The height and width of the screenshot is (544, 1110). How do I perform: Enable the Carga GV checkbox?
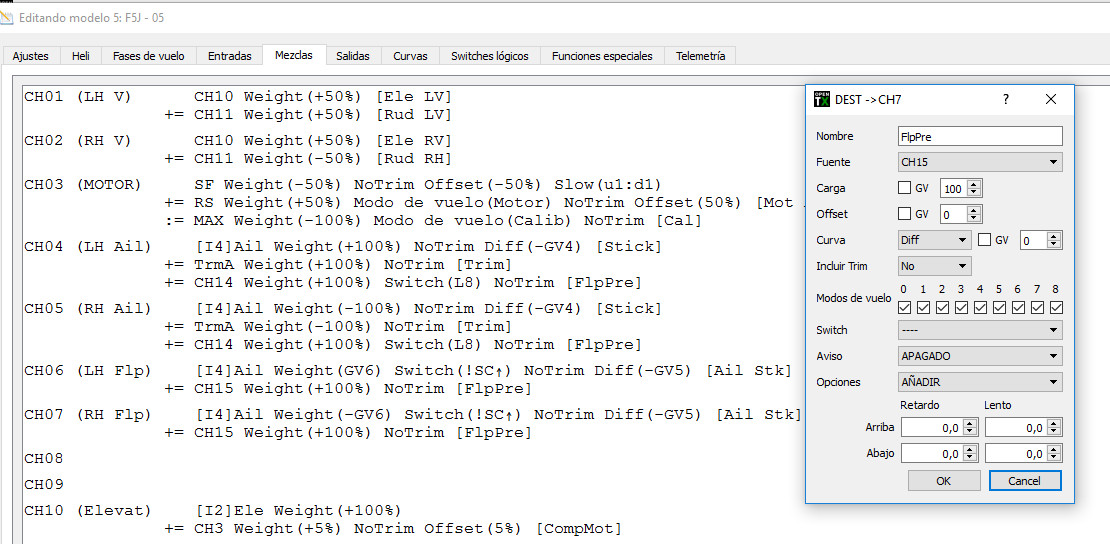905,188
